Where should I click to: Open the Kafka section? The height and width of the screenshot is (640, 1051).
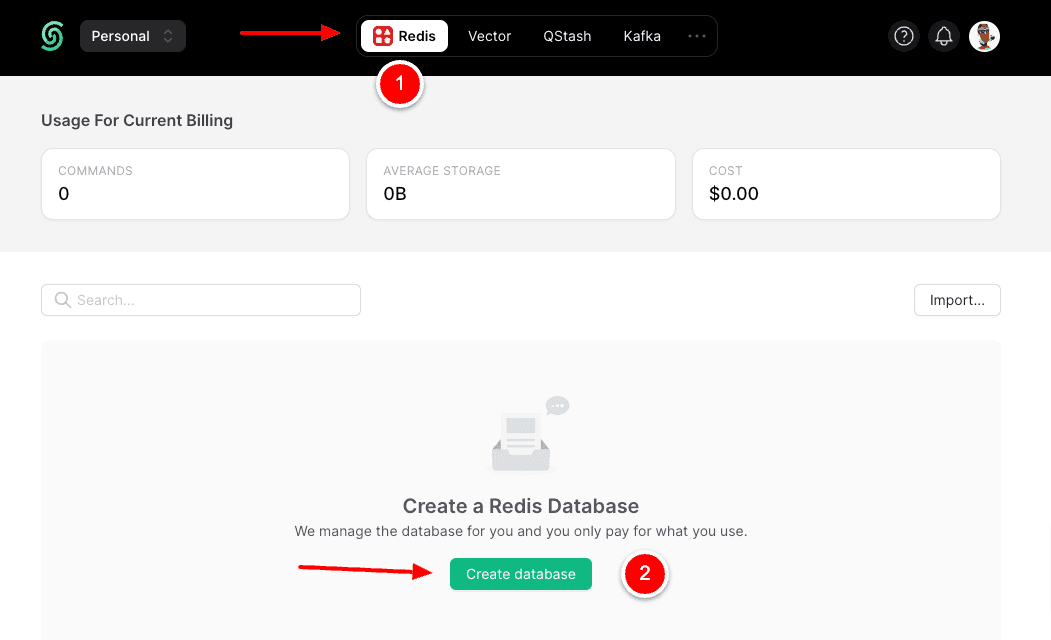pos(641,36)
